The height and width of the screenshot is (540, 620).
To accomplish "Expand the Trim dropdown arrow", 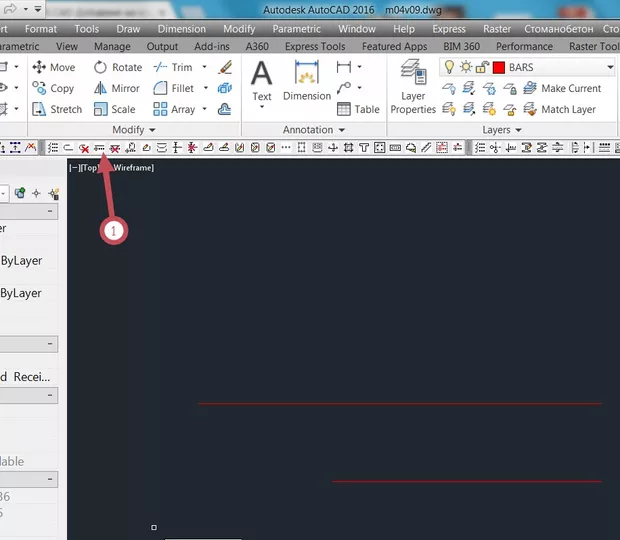I will [204, 67].
